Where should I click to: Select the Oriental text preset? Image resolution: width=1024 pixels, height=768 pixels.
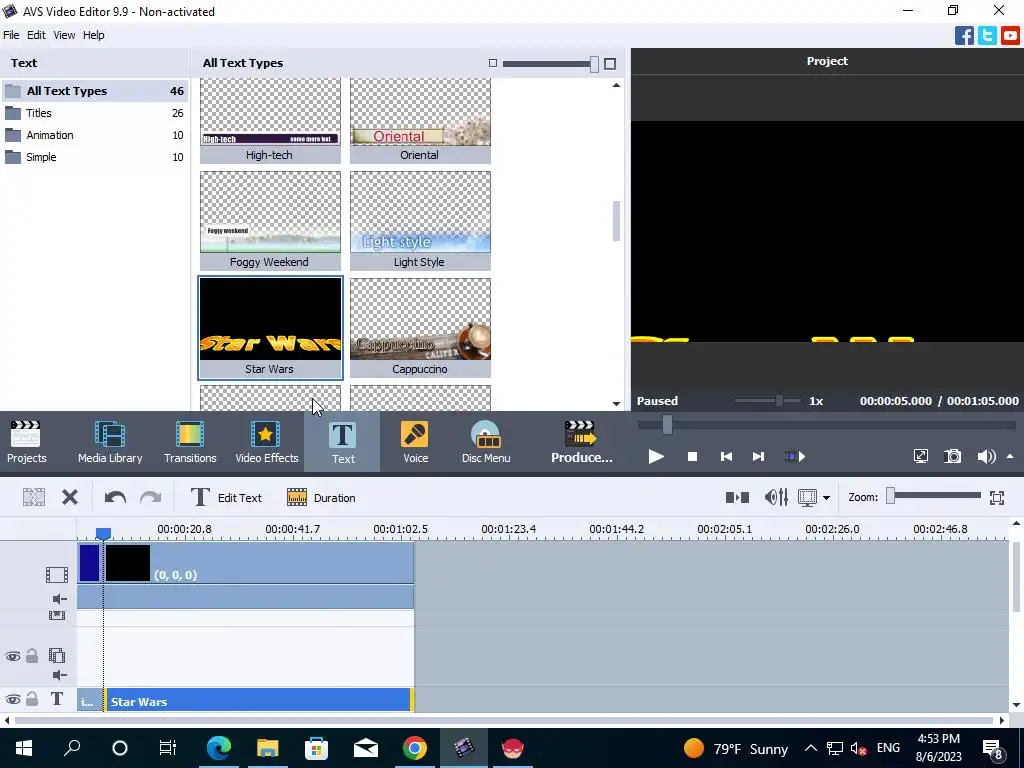(x=420, y=120)
